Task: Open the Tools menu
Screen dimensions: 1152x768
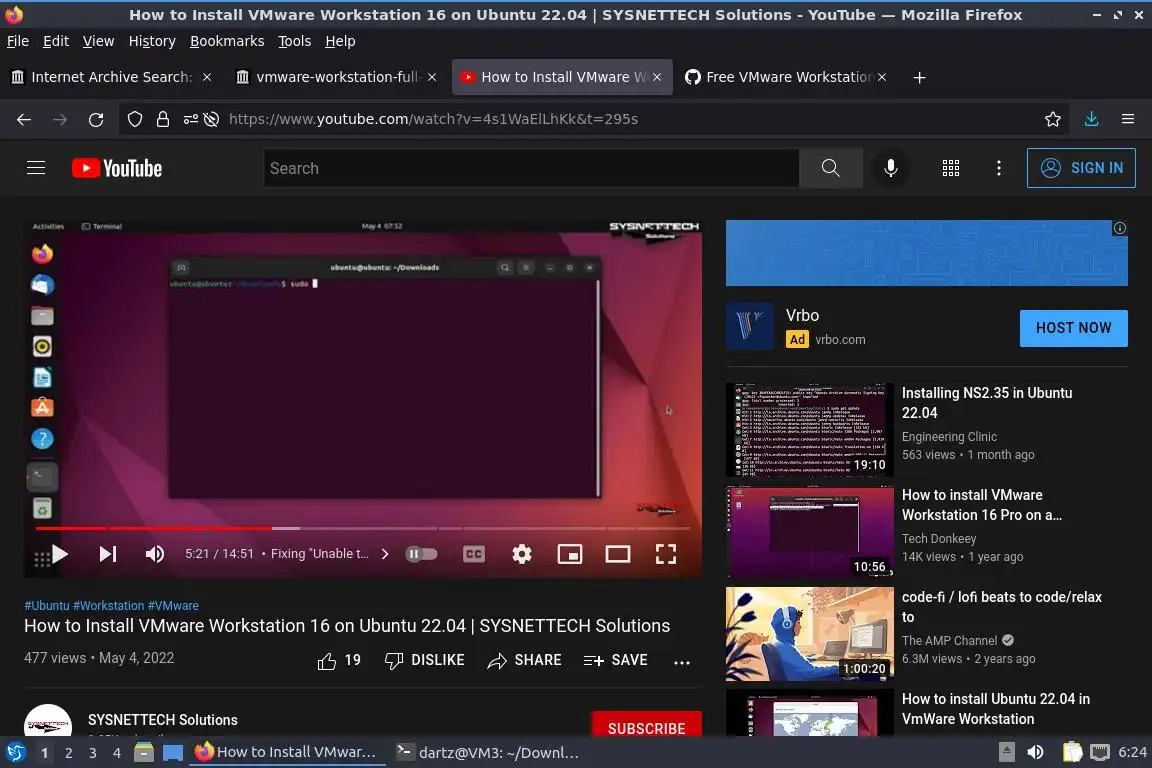Action: tap(295, 41)
